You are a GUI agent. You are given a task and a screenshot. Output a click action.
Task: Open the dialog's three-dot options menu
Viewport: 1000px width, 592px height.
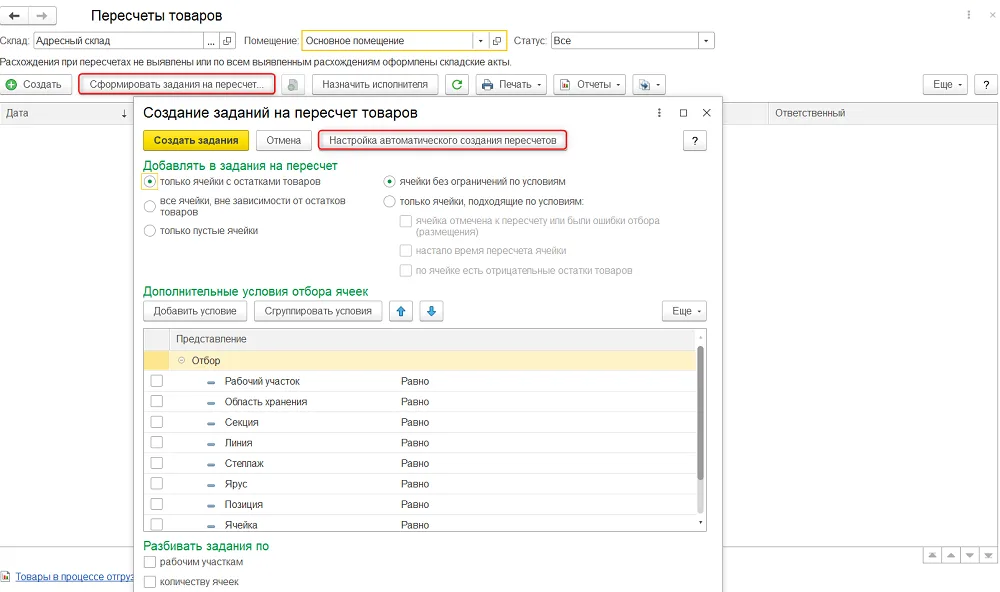(659, 113)
